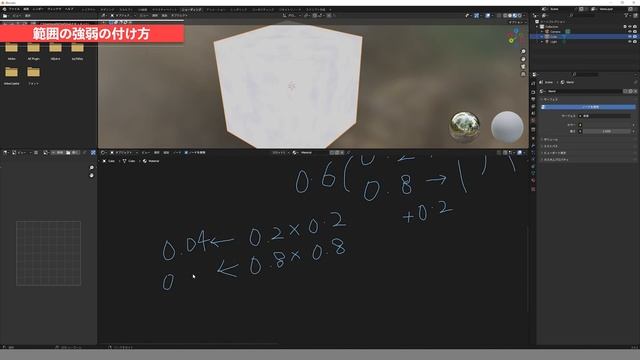The height and width of the screenshot is (360, 640).
Task: Toggle Cube render camera icon in outliner
Action: click(x=635, y=37)
